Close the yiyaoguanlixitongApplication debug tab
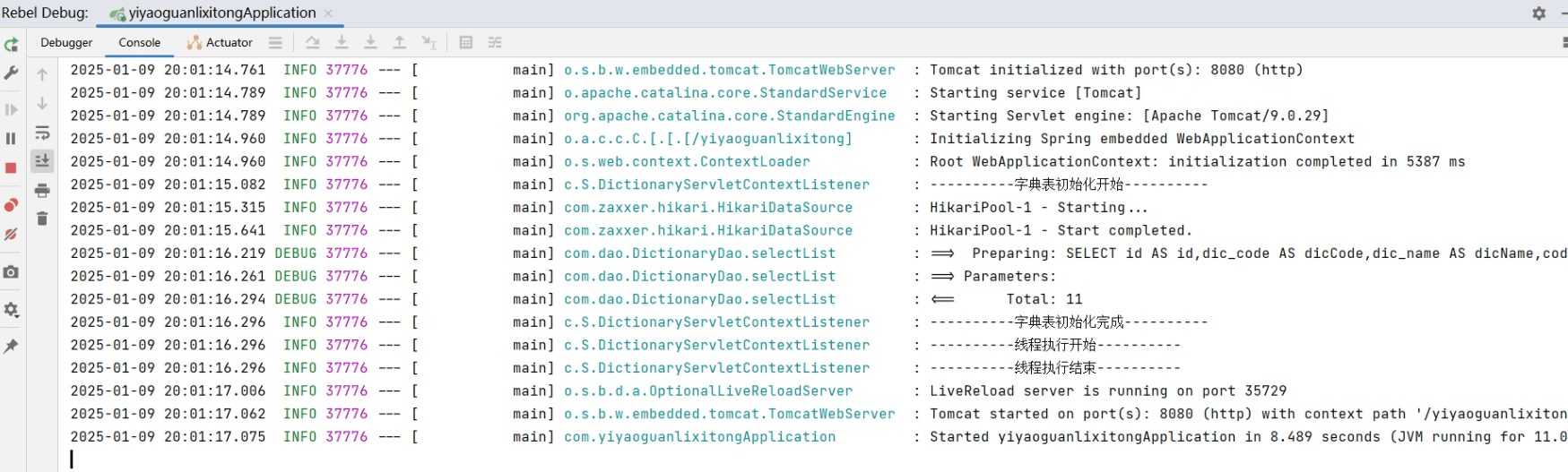Viewport: 1568px width, 472px height. [328, 13]
